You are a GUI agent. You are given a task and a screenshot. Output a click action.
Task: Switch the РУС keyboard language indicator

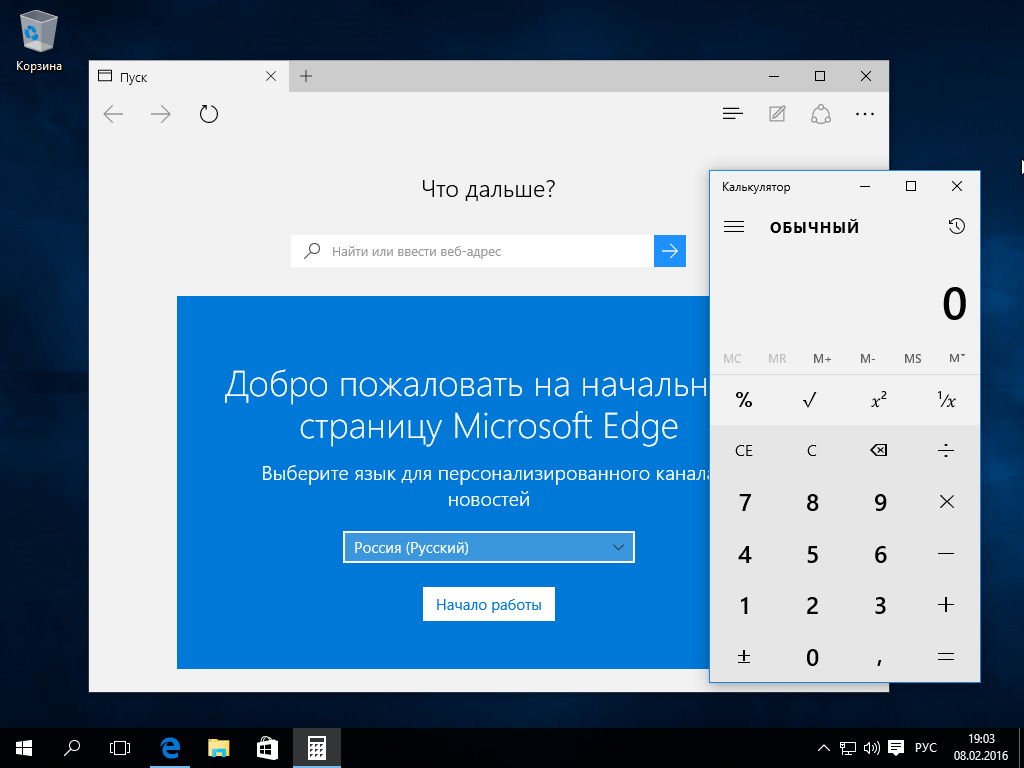pos(926,747)
